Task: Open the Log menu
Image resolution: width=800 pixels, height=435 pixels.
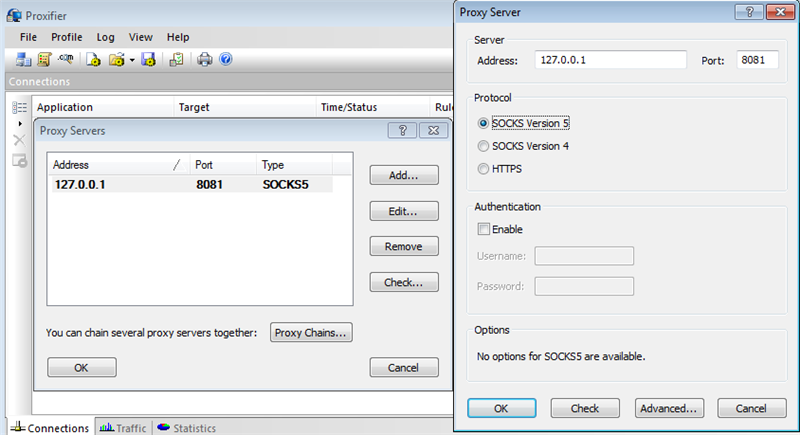Action: coord(105,37)
